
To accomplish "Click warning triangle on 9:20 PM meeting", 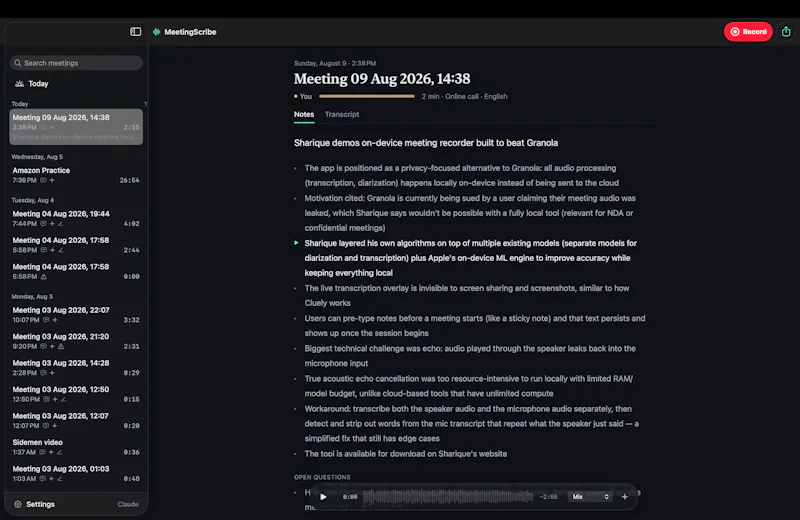I will (61, 346).
